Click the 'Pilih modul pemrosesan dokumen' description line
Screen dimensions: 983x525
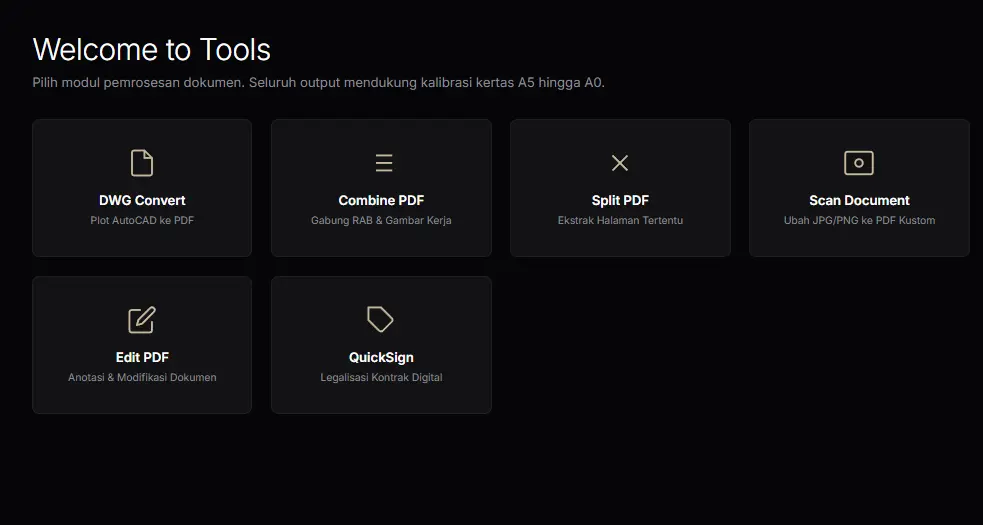[x=318, y=83]
